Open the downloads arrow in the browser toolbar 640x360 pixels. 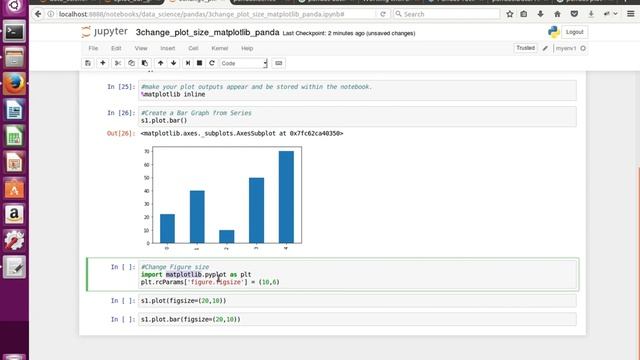pos(540,14)
